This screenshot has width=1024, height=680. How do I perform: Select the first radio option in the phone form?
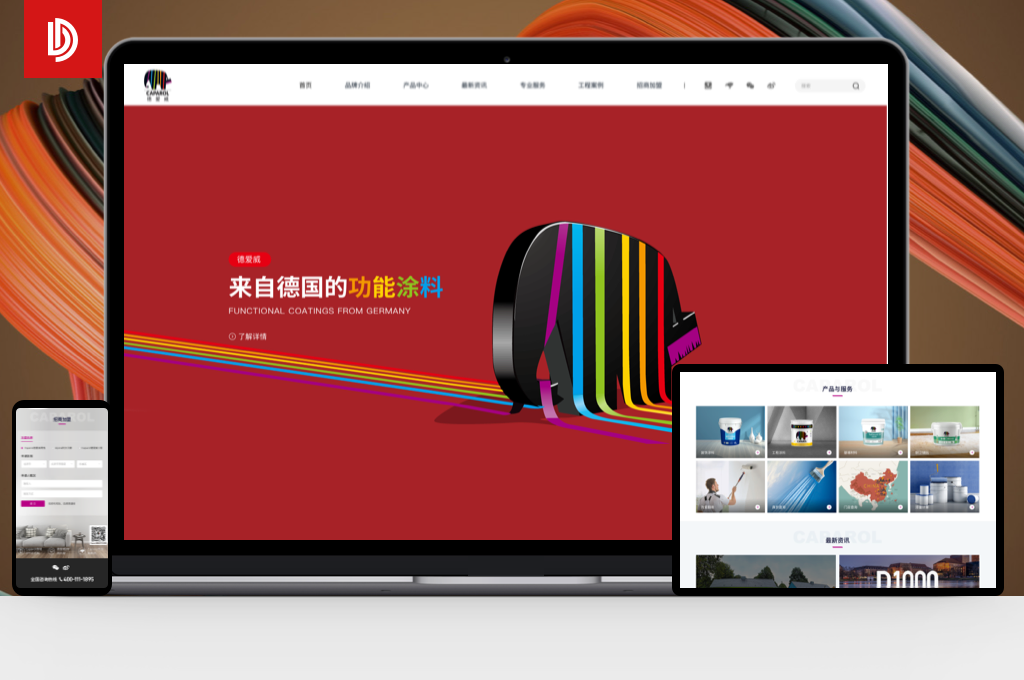pyautogui.click(x=22, y=447)
